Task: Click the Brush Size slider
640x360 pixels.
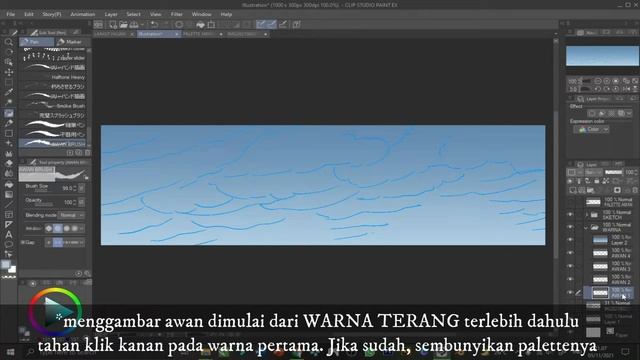Action: [x=45, y=191]
